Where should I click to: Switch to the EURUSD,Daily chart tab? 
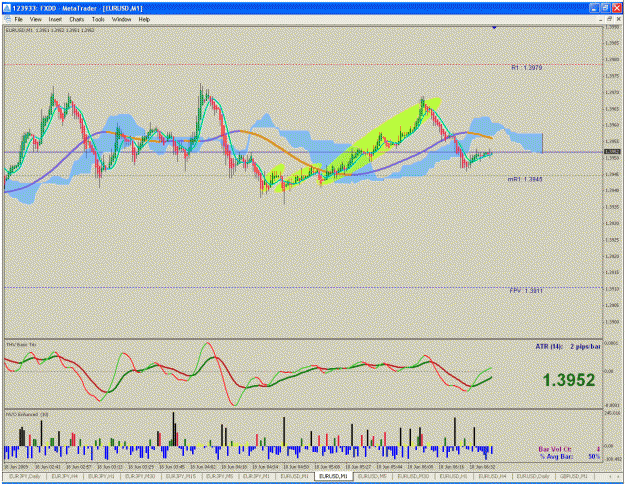pos(533,476)
